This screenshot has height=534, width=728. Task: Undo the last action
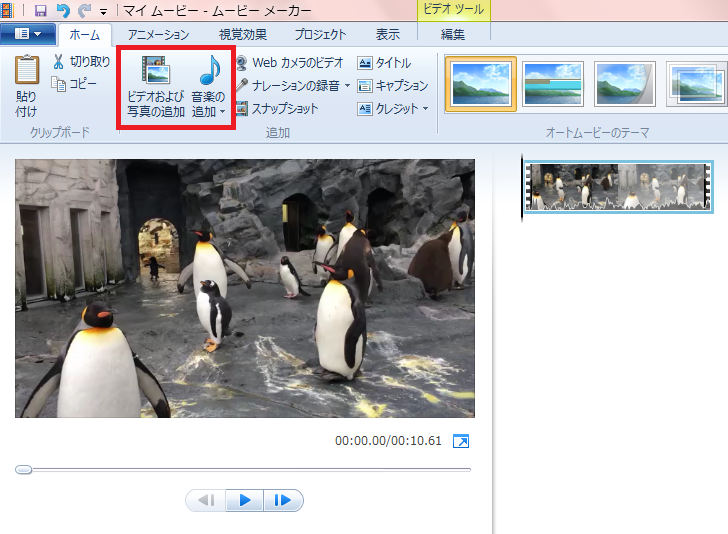point(63,10)
